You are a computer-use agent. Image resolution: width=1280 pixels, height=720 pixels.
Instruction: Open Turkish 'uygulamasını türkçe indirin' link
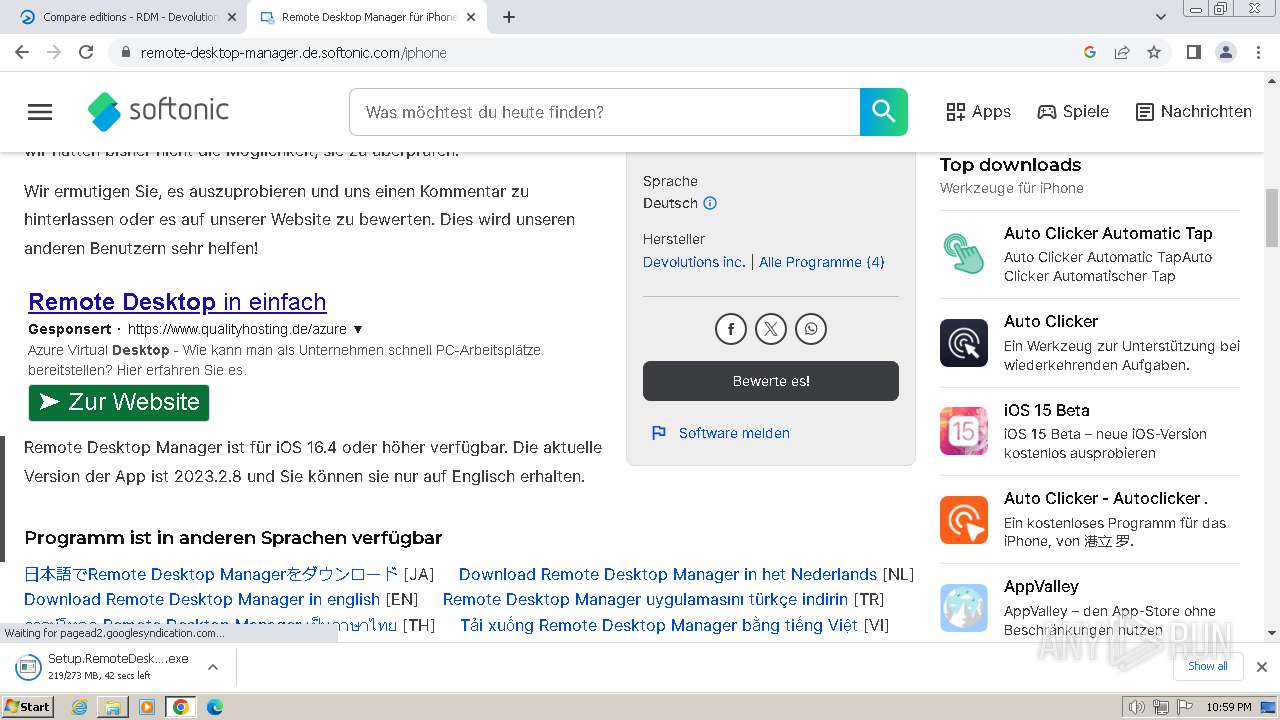point(646,599)
